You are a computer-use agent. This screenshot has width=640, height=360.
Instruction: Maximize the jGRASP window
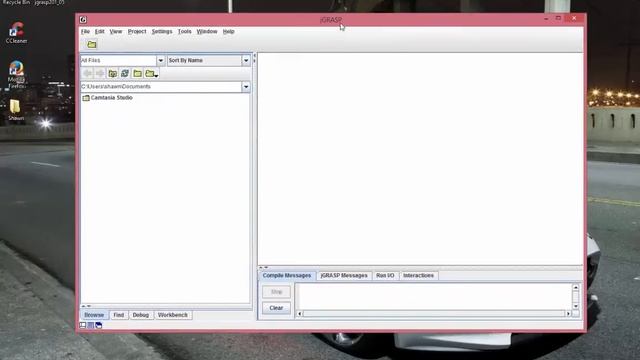[558, 19]
